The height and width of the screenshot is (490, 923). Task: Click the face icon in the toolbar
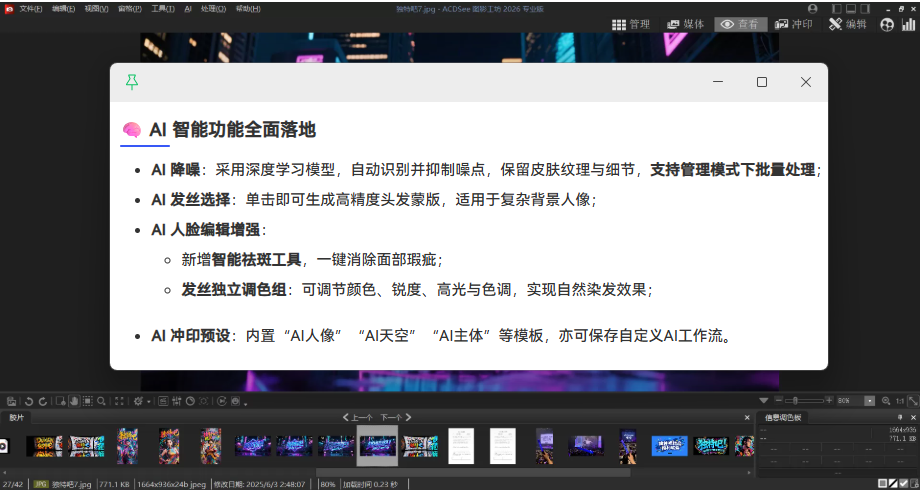(235, 401)
